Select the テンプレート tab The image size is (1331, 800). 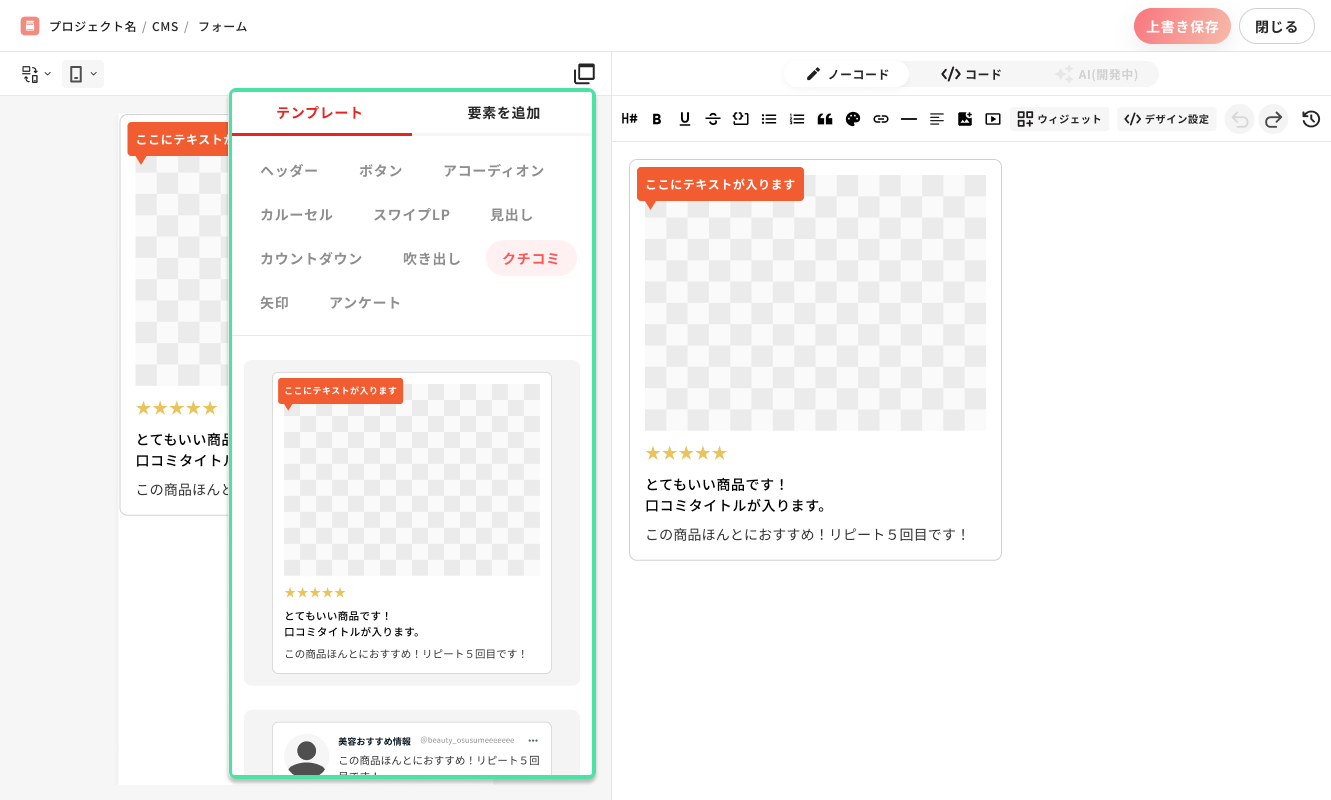320,113
